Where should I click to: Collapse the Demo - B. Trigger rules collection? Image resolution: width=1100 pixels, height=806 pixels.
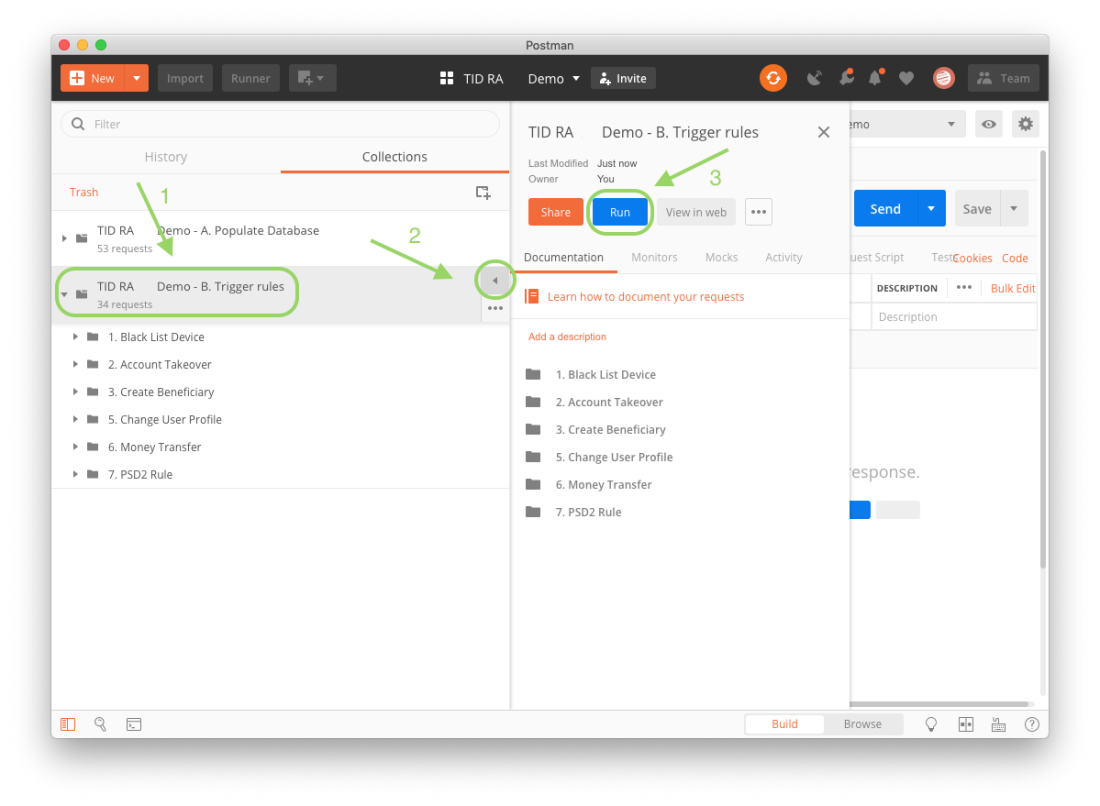click(x=64, y=295)
